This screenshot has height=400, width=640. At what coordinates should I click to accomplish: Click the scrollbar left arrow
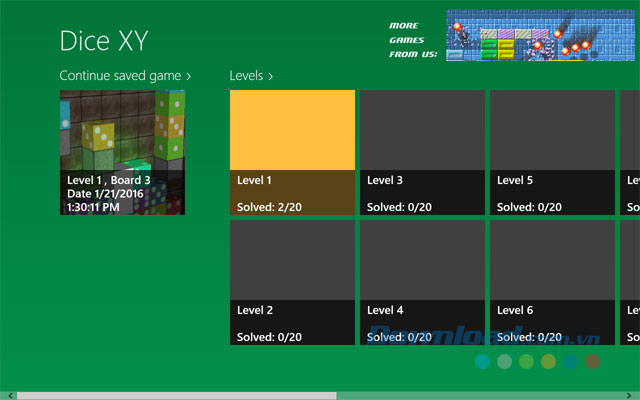pos(6,395)
